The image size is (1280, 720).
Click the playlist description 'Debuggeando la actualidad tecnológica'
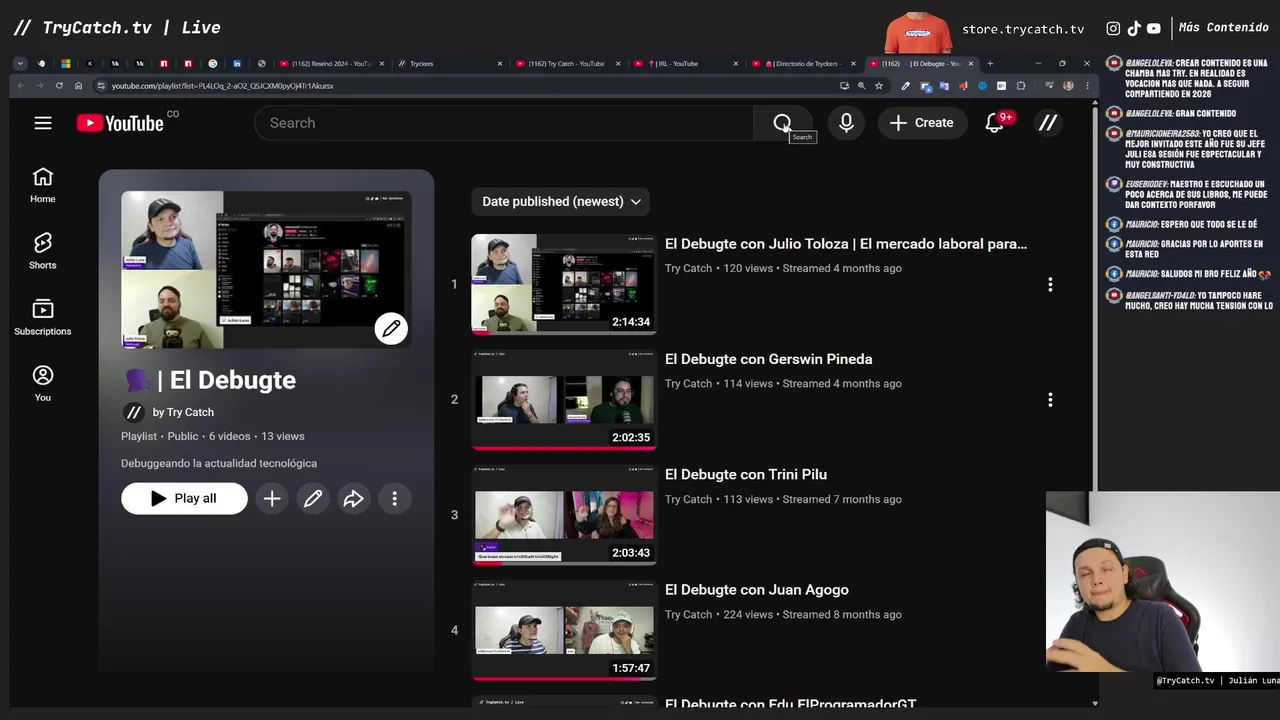coord(219,463)
